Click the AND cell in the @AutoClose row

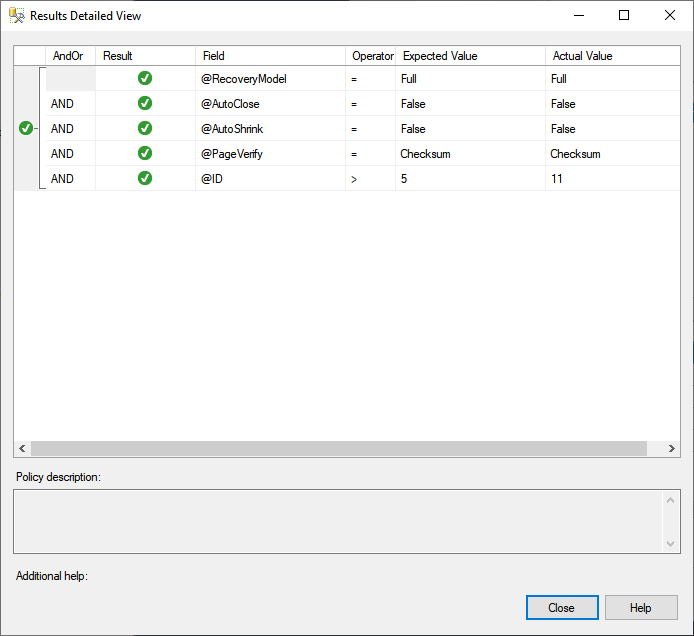tap(70, 104)
